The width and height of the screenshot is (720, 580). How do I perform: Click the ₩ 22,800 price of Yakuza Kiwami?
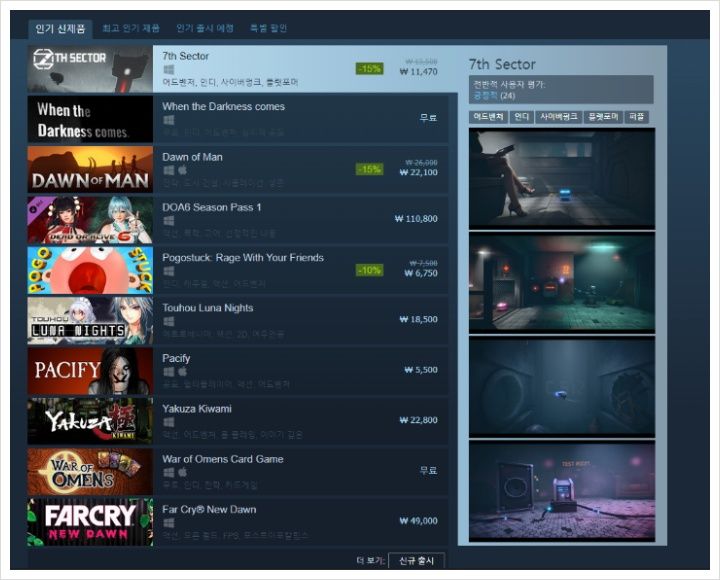click(x=418, y=420)
